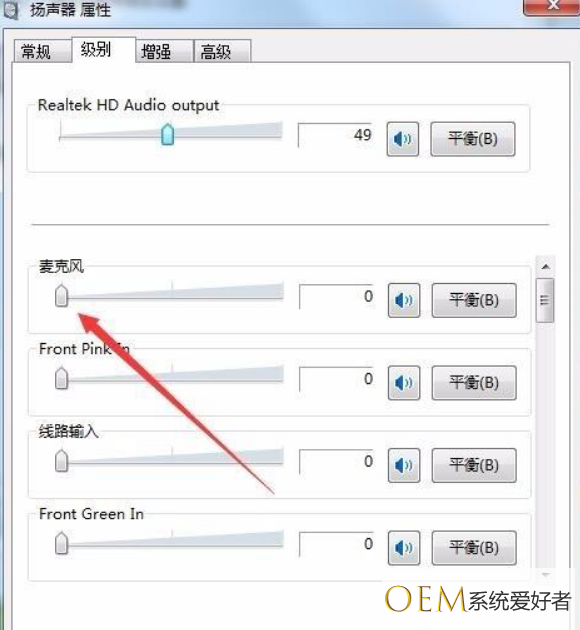
Task: Open the 线路输入 balance 平衡(B) button
Action: click(x=474, y=465)
